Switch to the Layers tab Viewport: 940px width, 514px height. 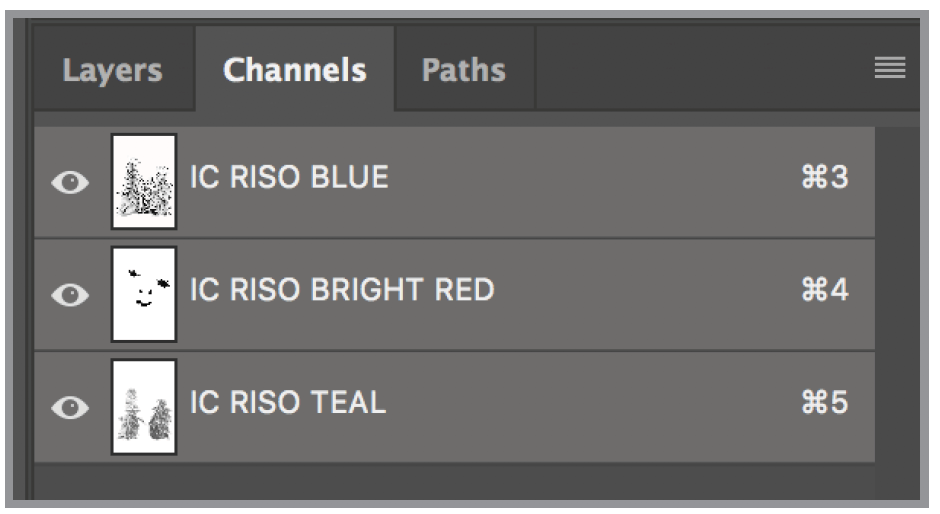[x=112, y=70]
